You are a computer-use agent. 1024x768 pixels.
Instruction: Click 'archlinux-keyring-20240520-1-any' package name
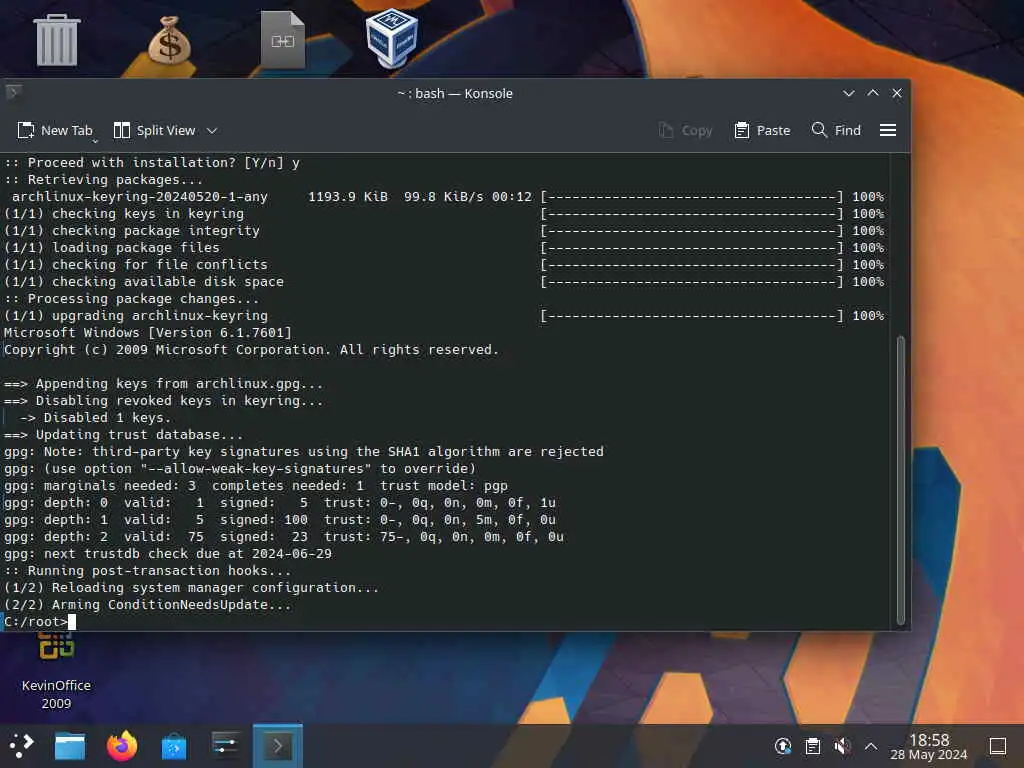tap(140, 197)
